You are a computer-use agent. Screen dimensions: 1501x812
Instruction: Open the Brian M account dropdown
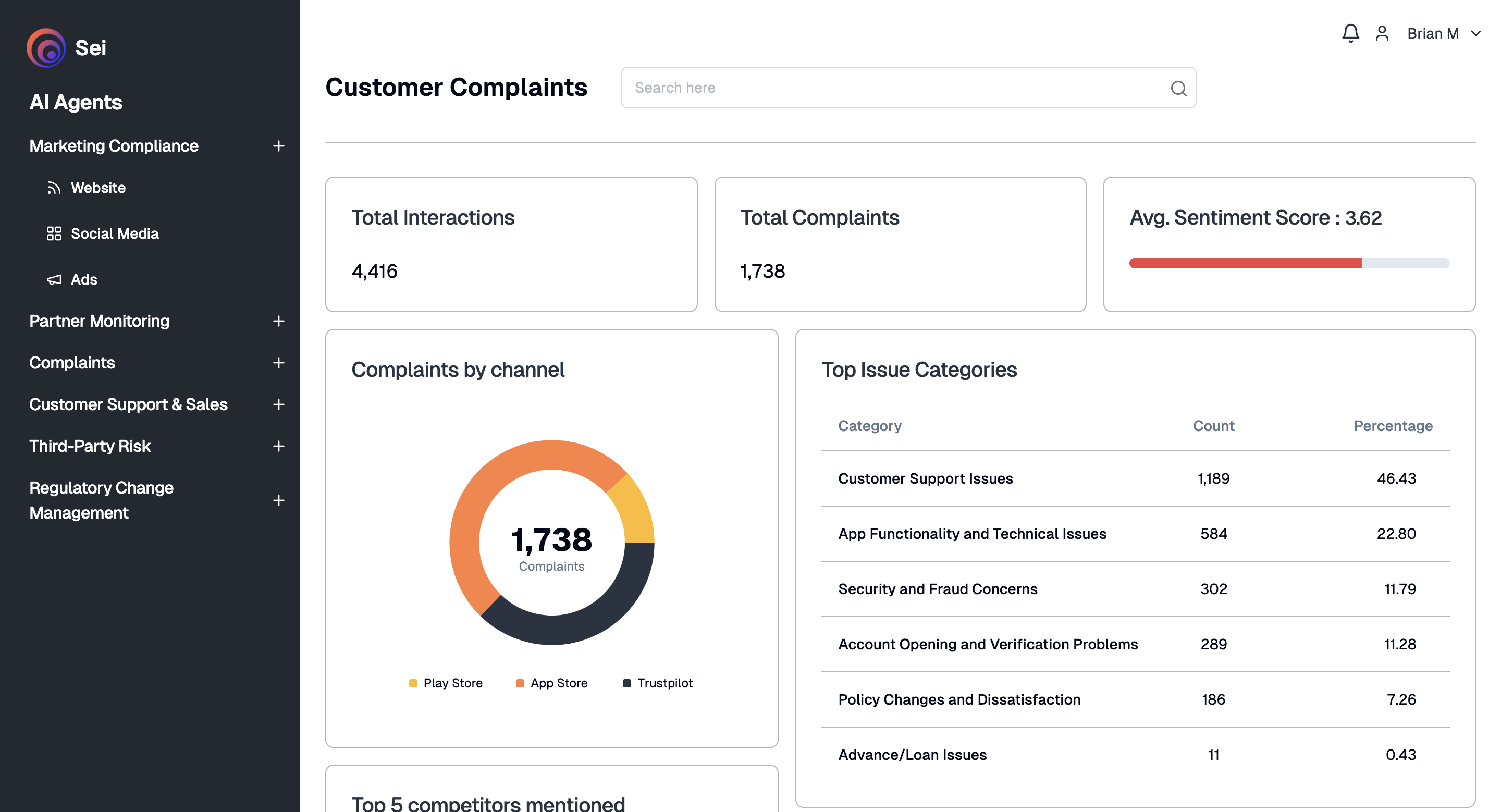(x=1444, y=33)
